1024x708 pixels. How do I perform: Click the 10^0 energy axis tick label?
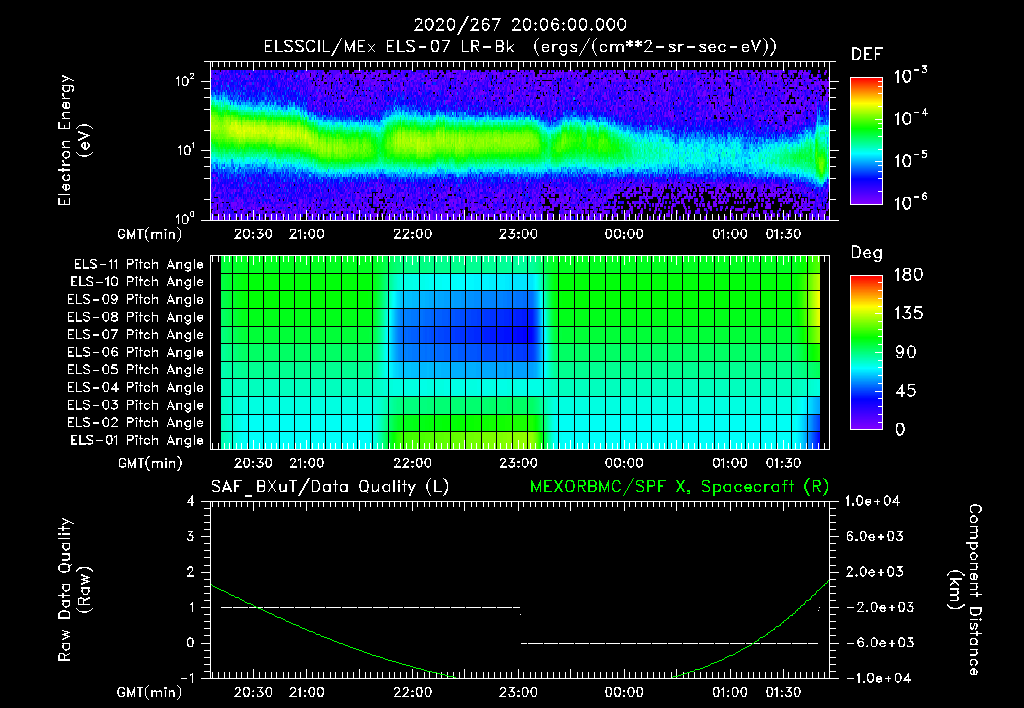tap(185, 217)
